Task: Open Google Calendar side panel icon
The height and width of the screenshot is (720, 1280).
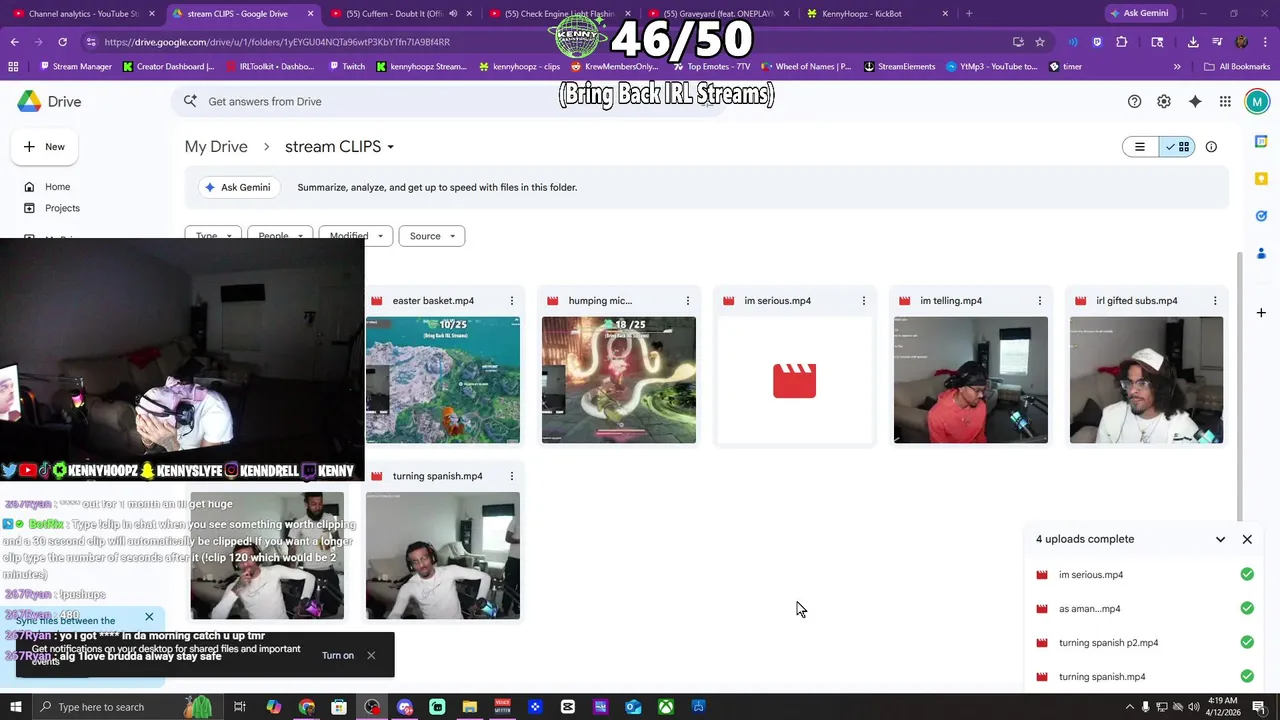Action: [x=1261, y=142]
